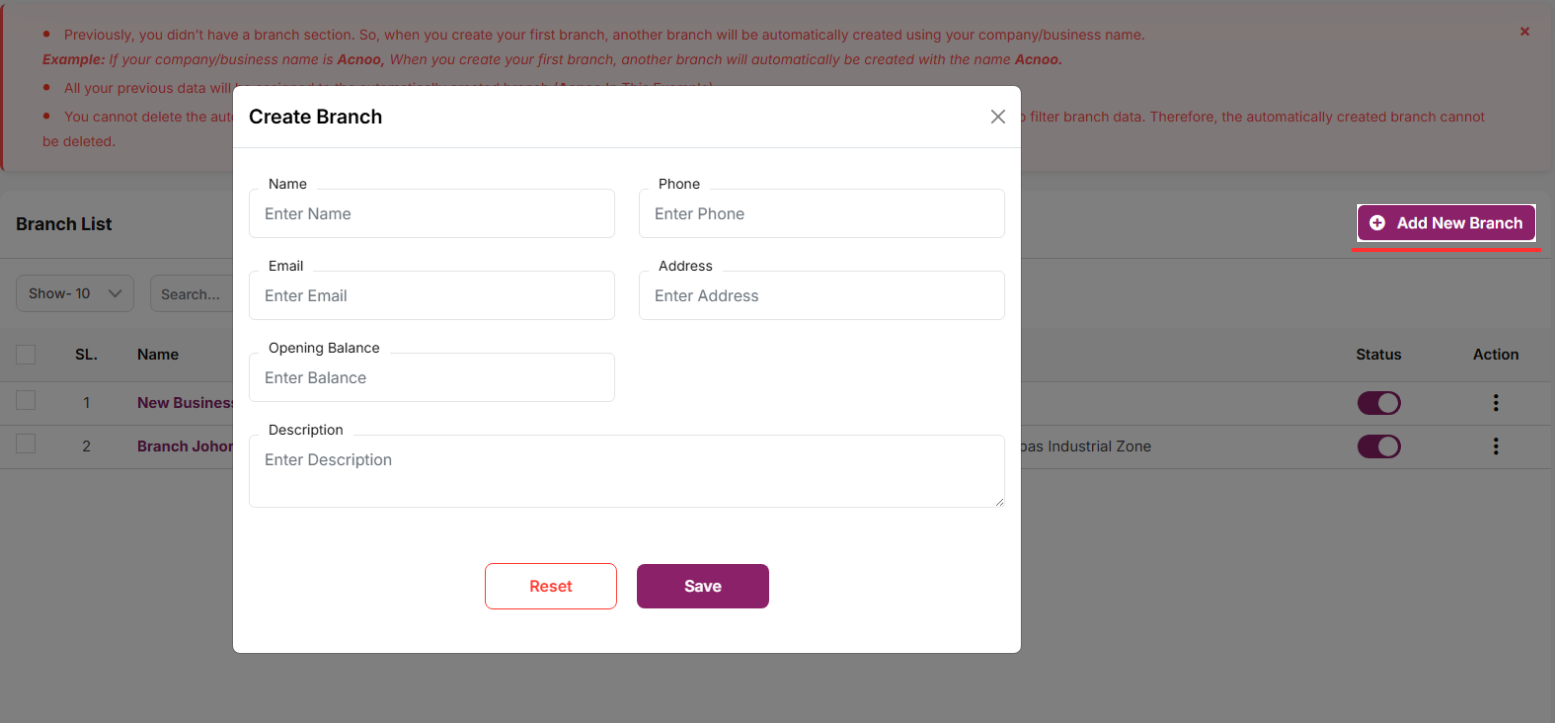
Task: Tick the select-all checkbox in table header
Action: [x=26, y=354]
